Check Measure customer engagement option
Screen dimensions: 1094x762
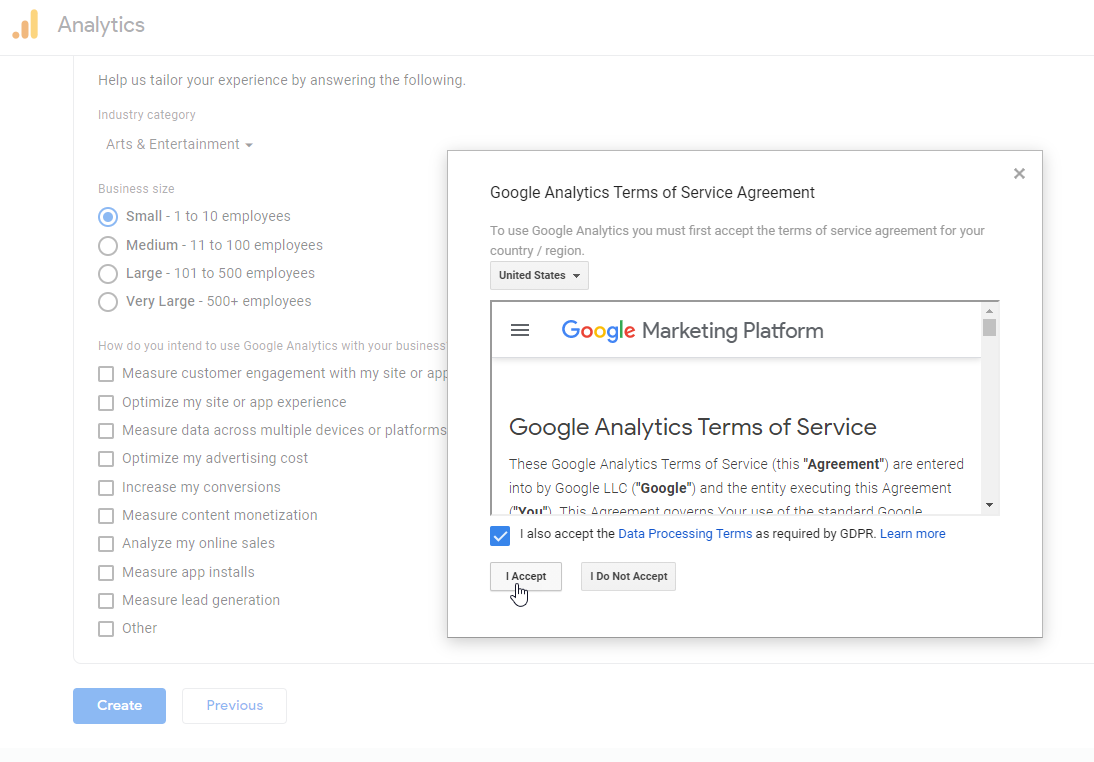[x=106, y=374]
